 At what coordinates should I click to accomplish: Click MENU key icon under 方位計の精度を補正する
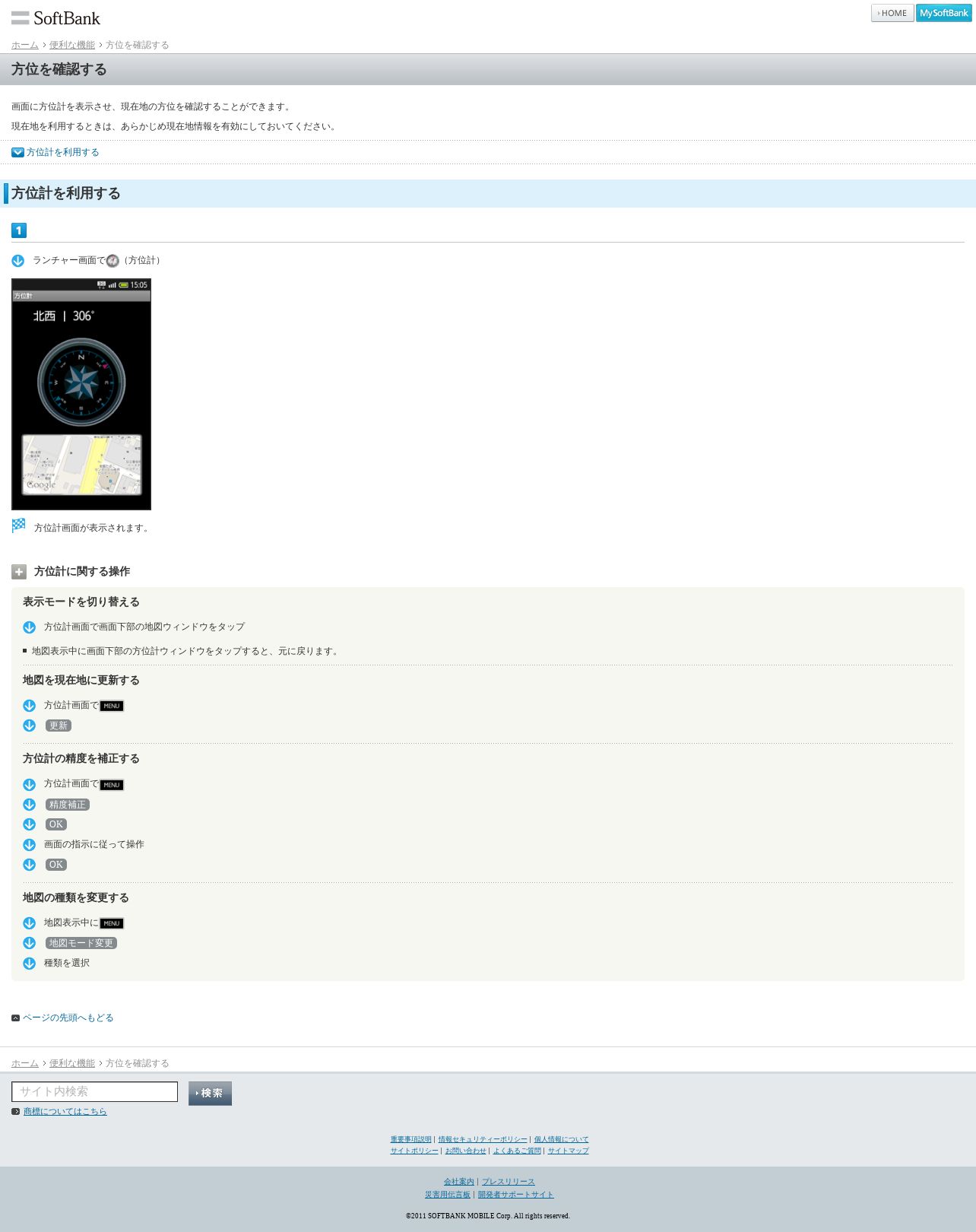112,785
